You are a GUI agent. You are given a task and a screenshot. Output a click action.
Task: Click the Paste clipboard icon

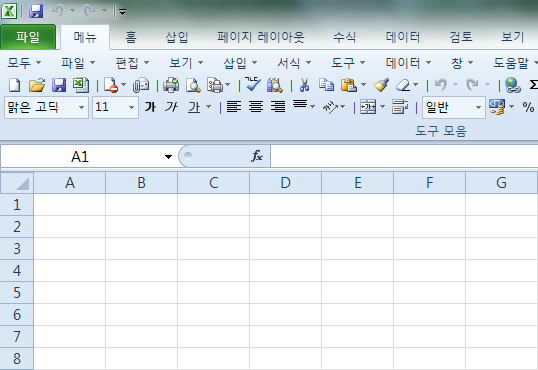tap(349, 85)
